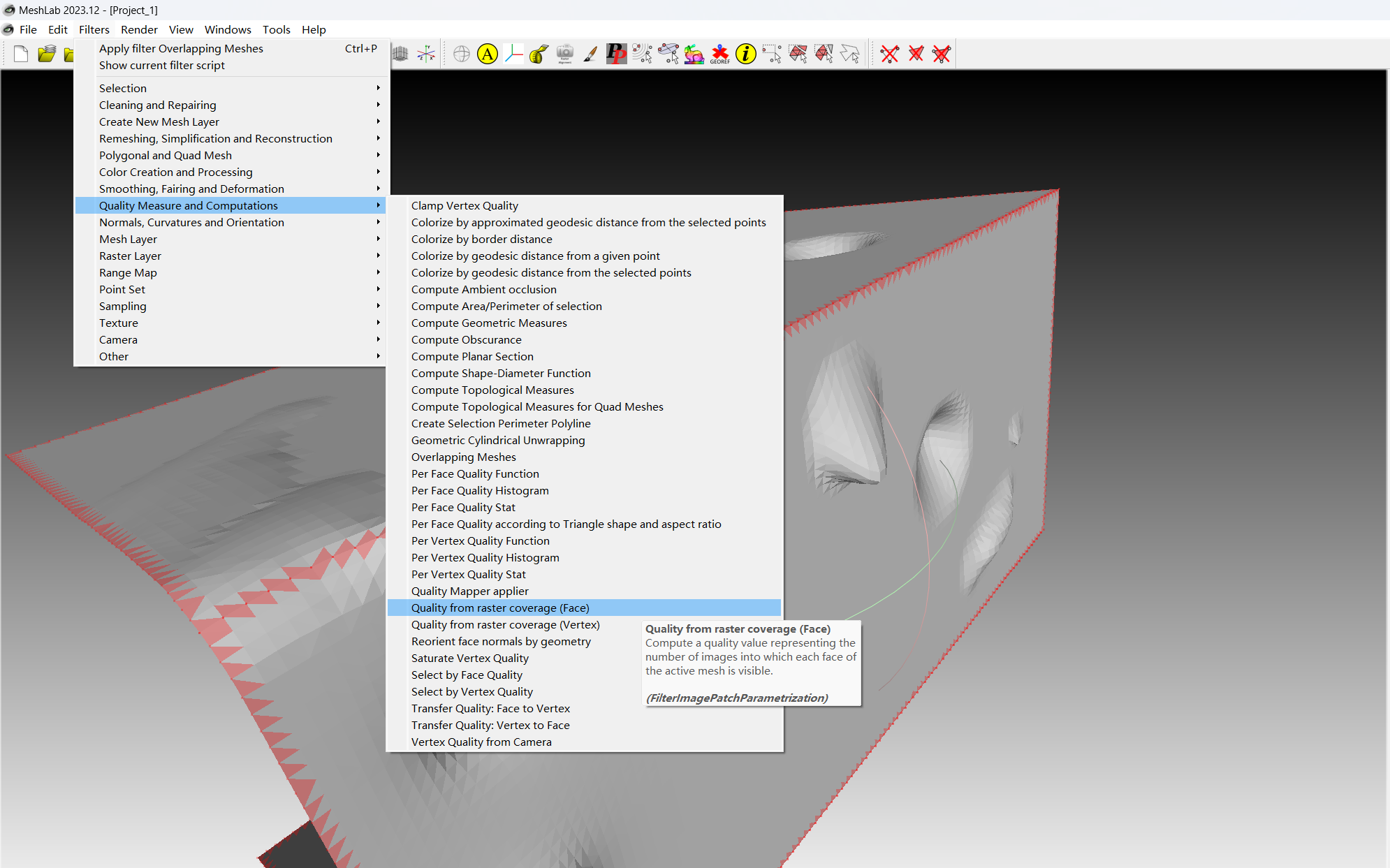Select Per Vertex Quality Histogram entry
This screenshot has width=1390, height=868.
coord(485,557)
